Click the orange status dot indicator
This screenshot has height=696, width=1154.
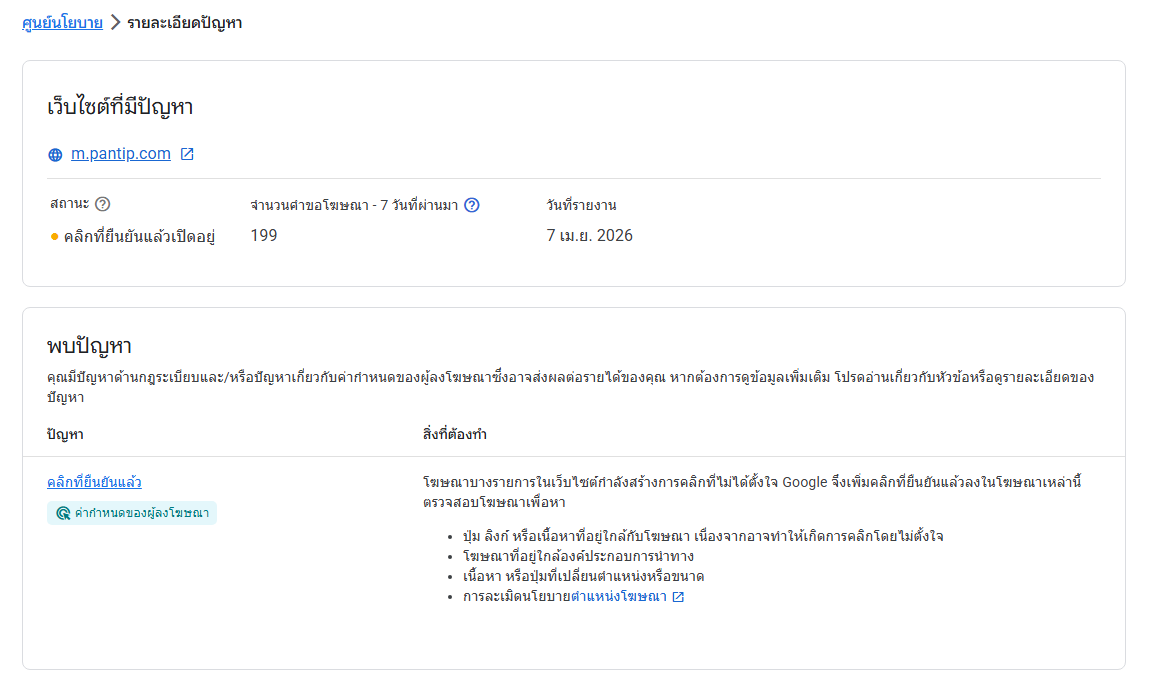[x=55, y=237]
